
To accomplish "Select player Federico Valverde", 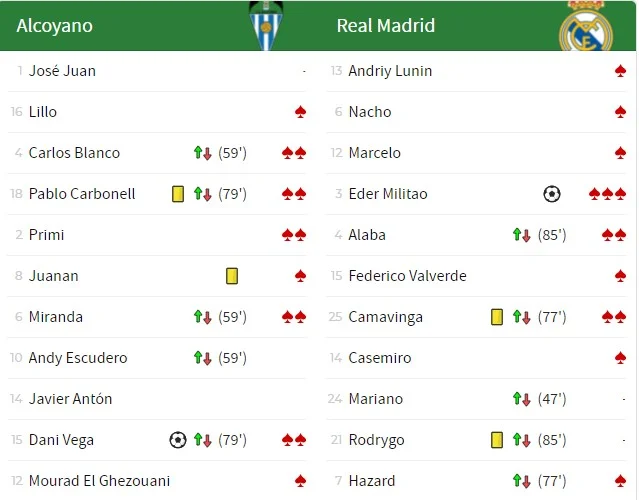I will pos(407,276).
